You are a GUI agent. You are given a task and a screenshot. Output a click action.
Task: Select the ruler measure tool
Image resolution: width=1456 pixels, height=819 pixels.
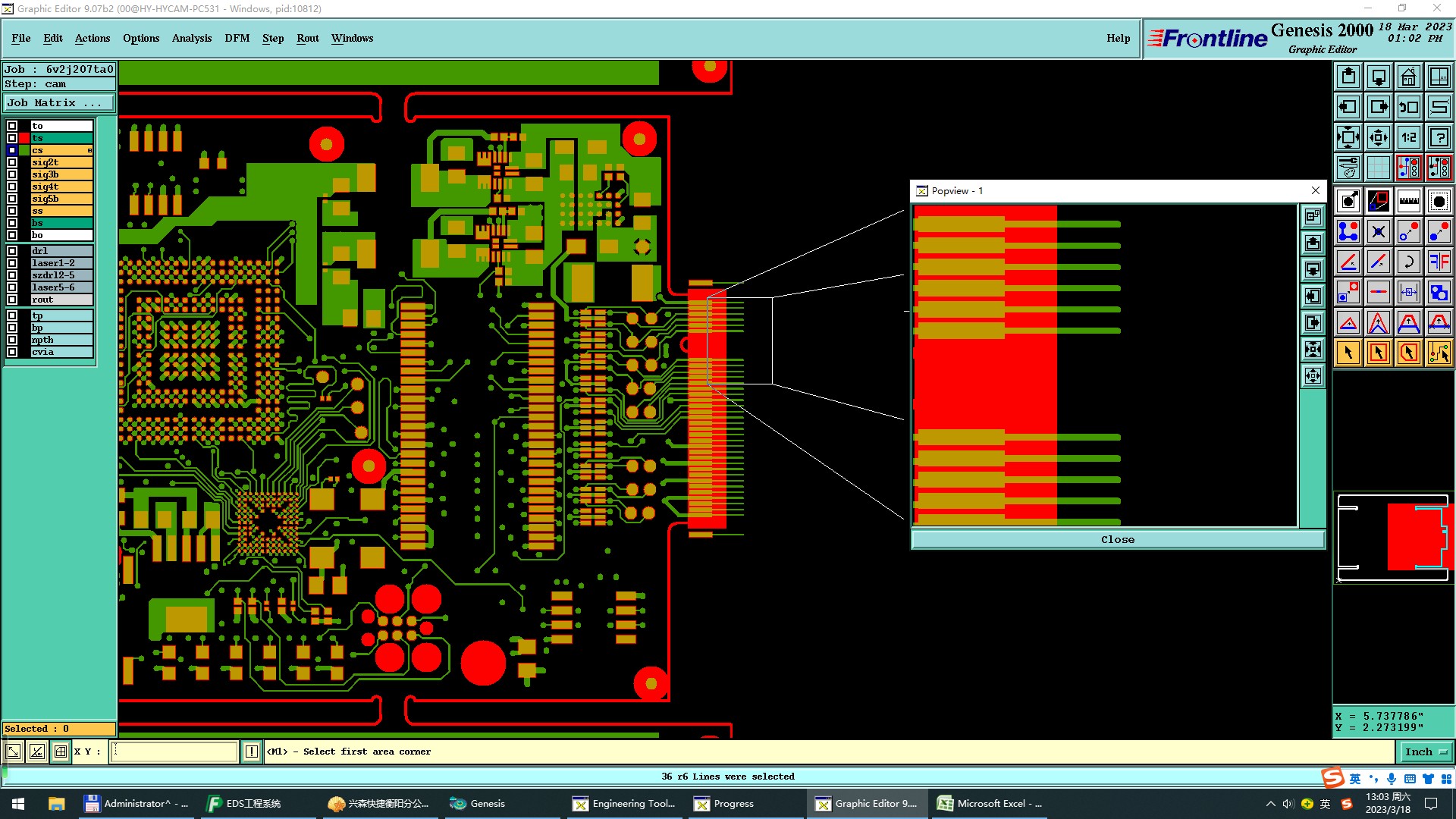tap(1408, 201)
